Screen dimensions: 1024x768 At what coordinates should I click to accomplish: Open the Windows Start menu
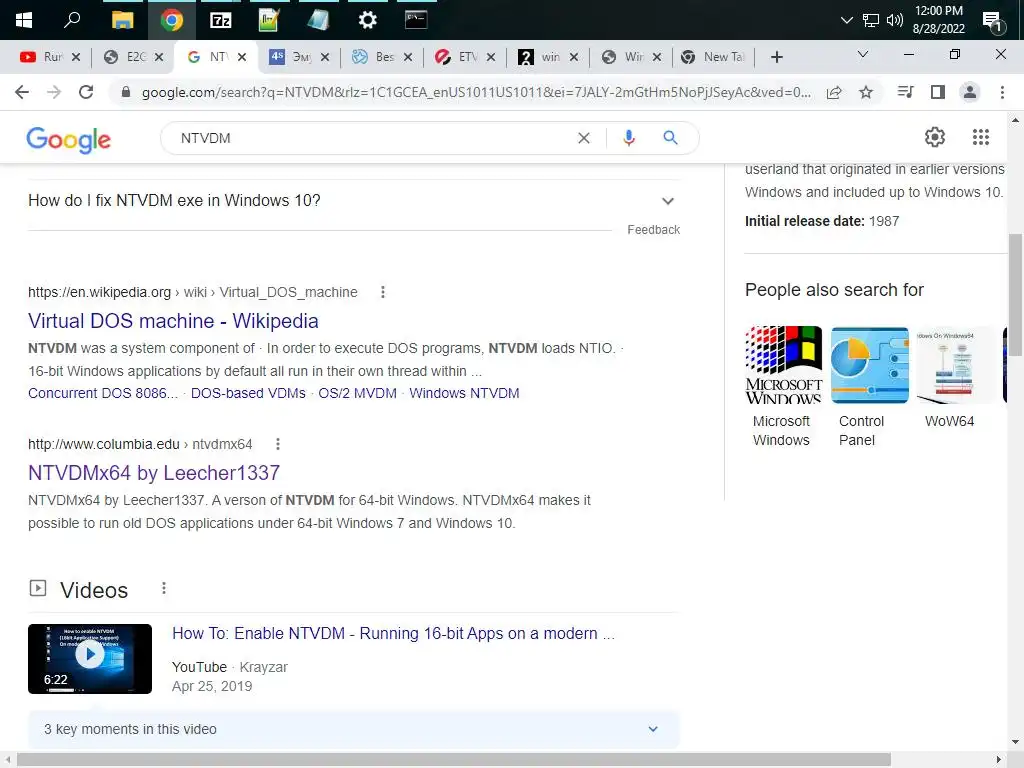pos(24,20)
